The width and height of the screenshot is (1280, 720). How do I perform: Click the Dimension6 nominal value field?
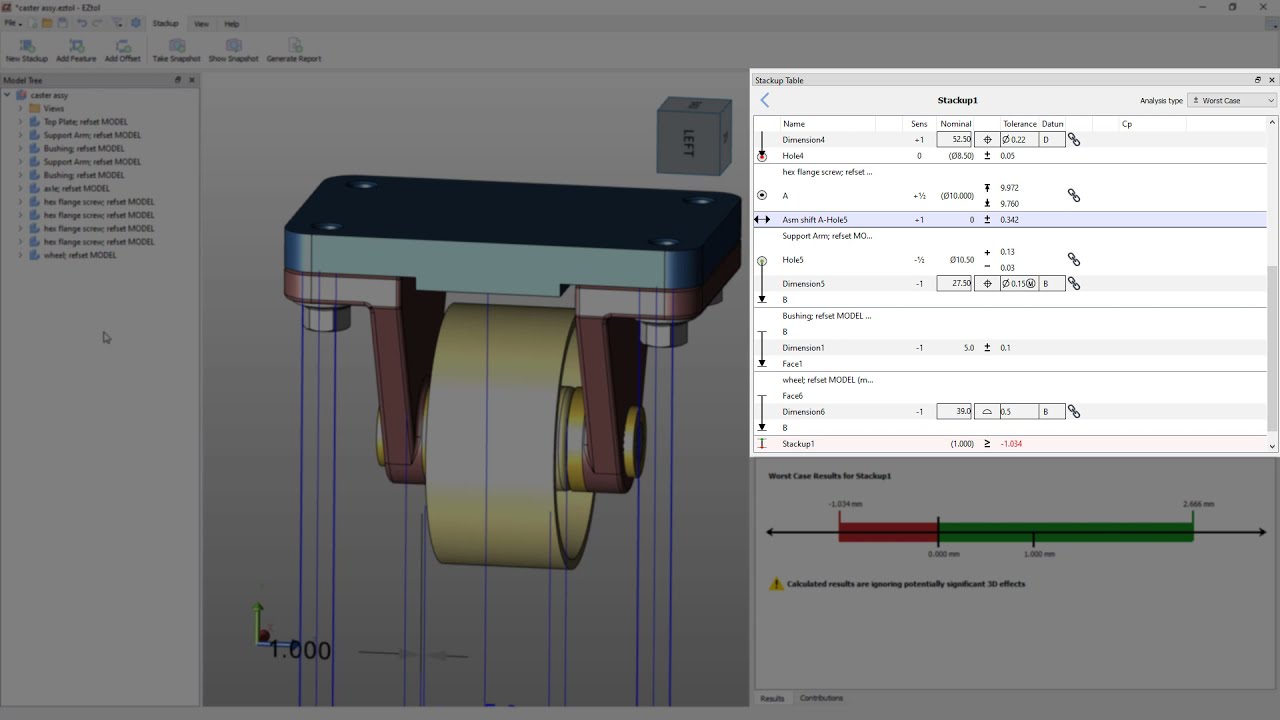click(955, 412)
